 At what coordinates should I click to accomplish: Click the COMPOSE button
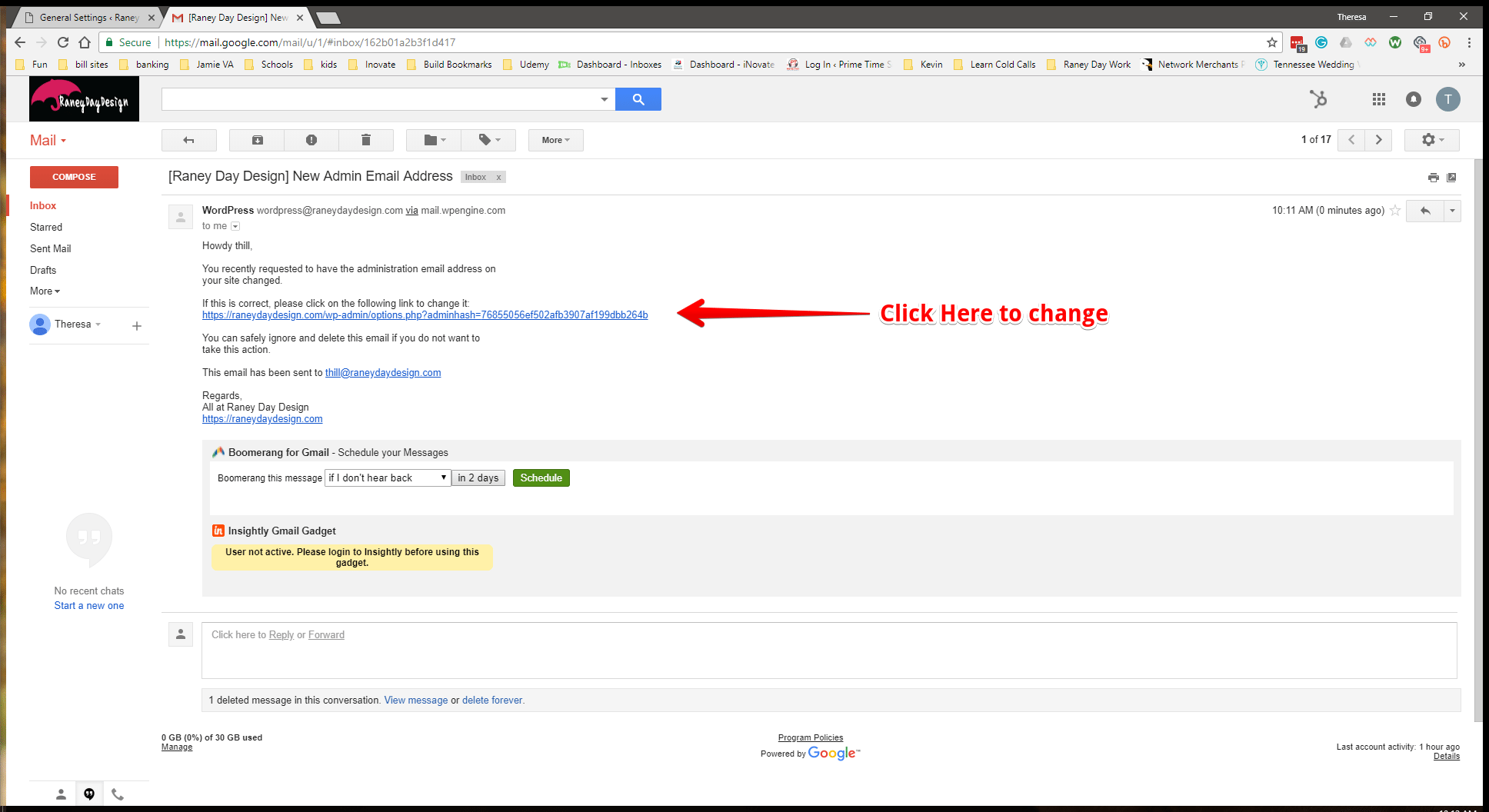pos(74,176)
